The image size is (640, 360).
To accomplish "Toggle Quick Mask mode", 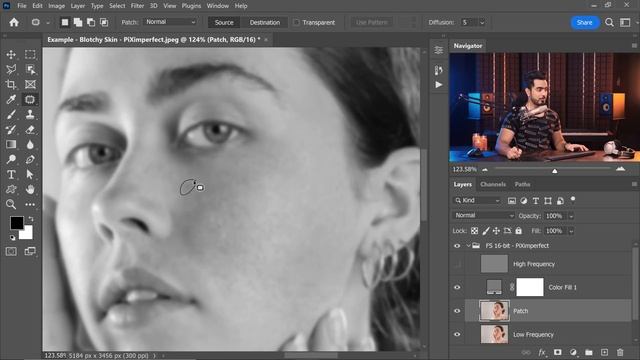I will tap(11, 251).
